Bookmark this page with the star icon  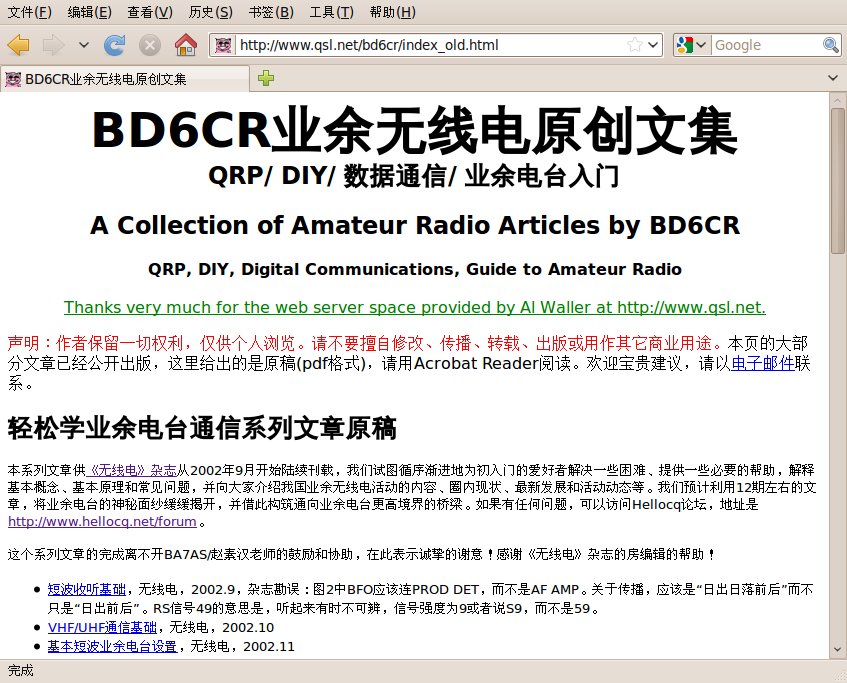point(635,45)
